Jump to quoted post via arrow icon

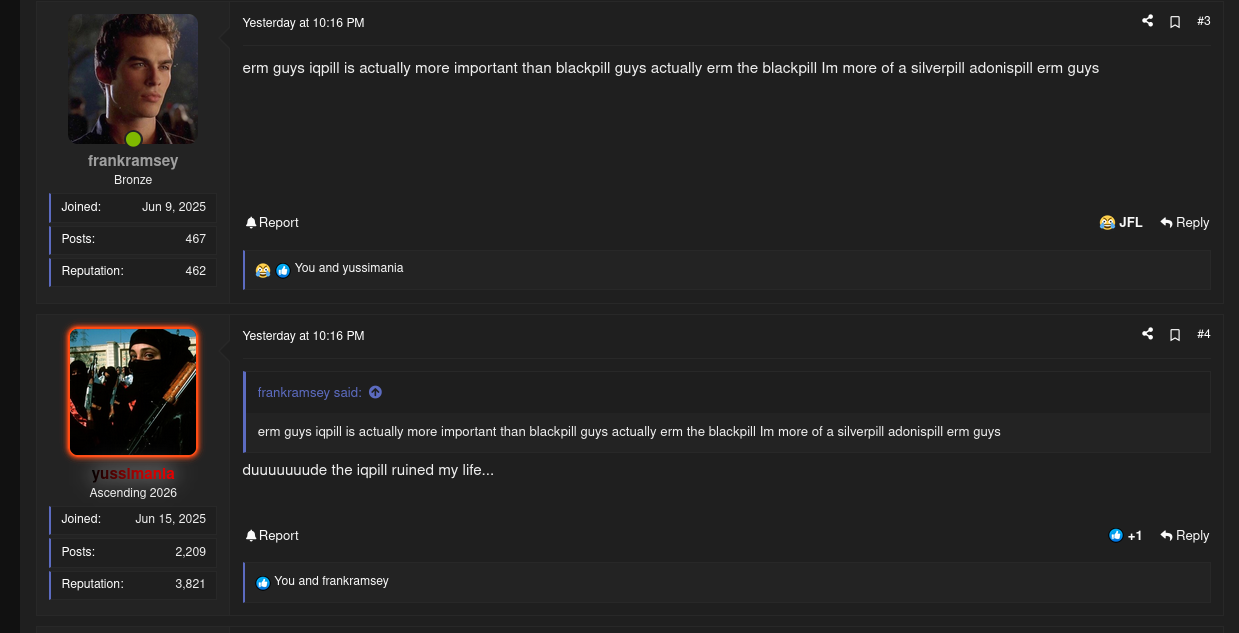pyautogui.click(x=375, y=393)
